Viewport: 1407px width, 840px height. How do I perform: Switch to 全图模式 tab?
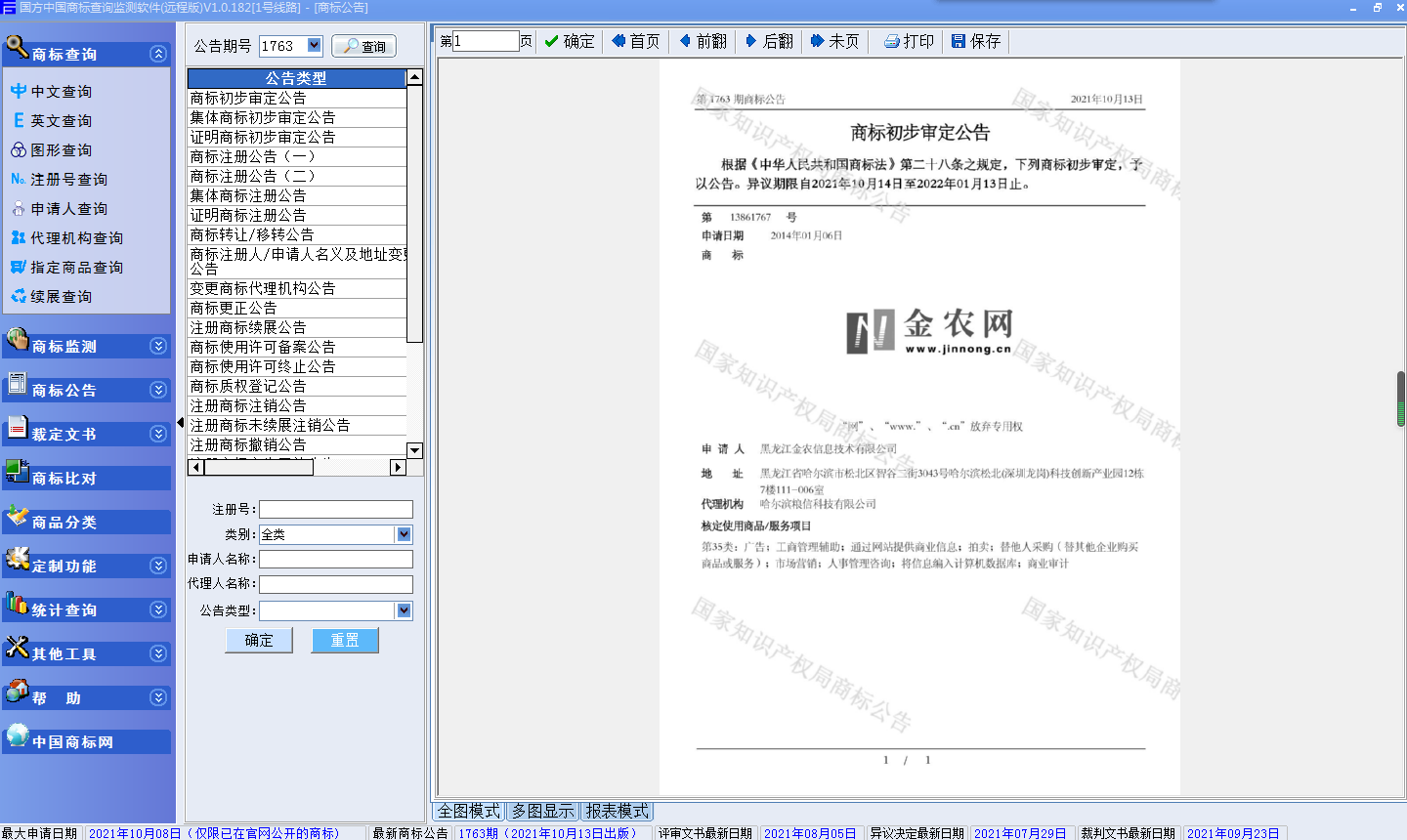(469, 811)
